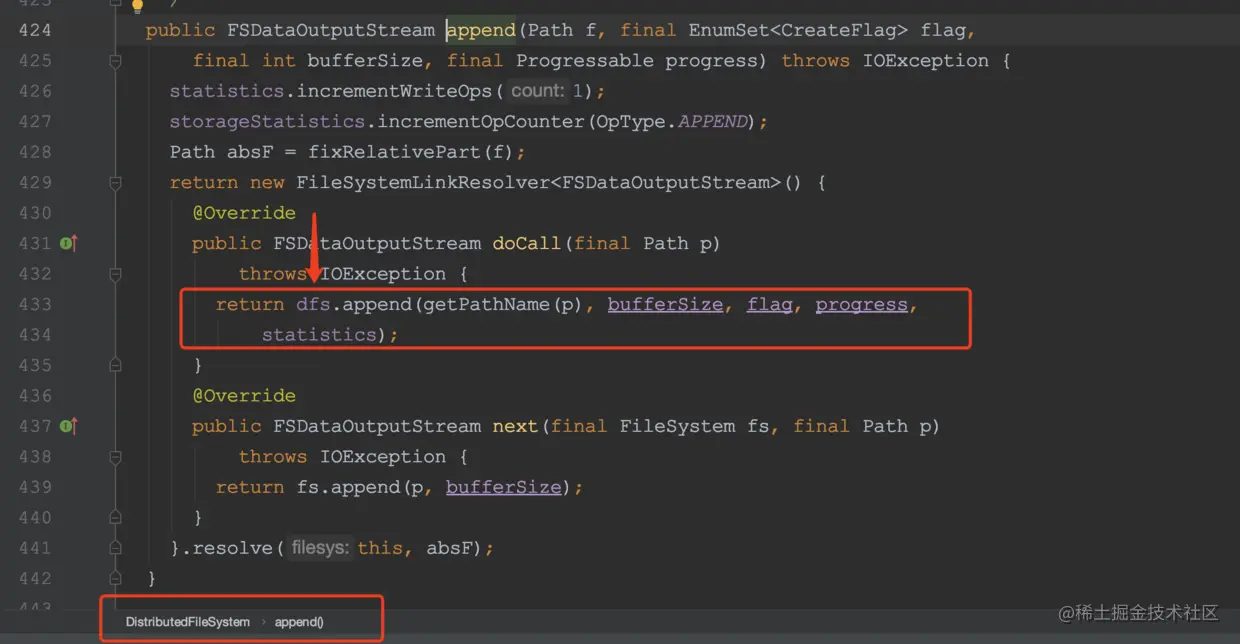Click the 'count:' parameter hint on line 426
This screenshot has height=644, width=1240.
[x=538, y=91]
